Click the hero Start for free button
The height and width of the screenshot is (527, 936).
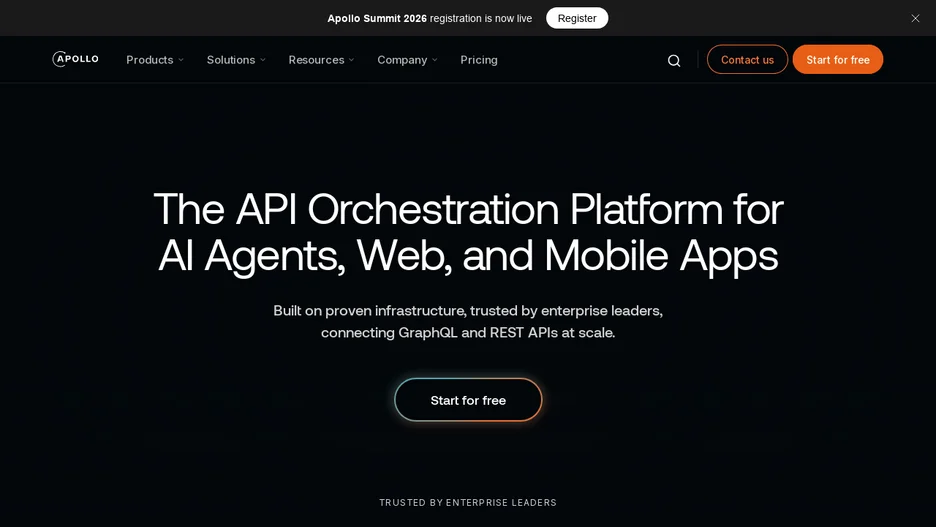(x=468, y=400)
